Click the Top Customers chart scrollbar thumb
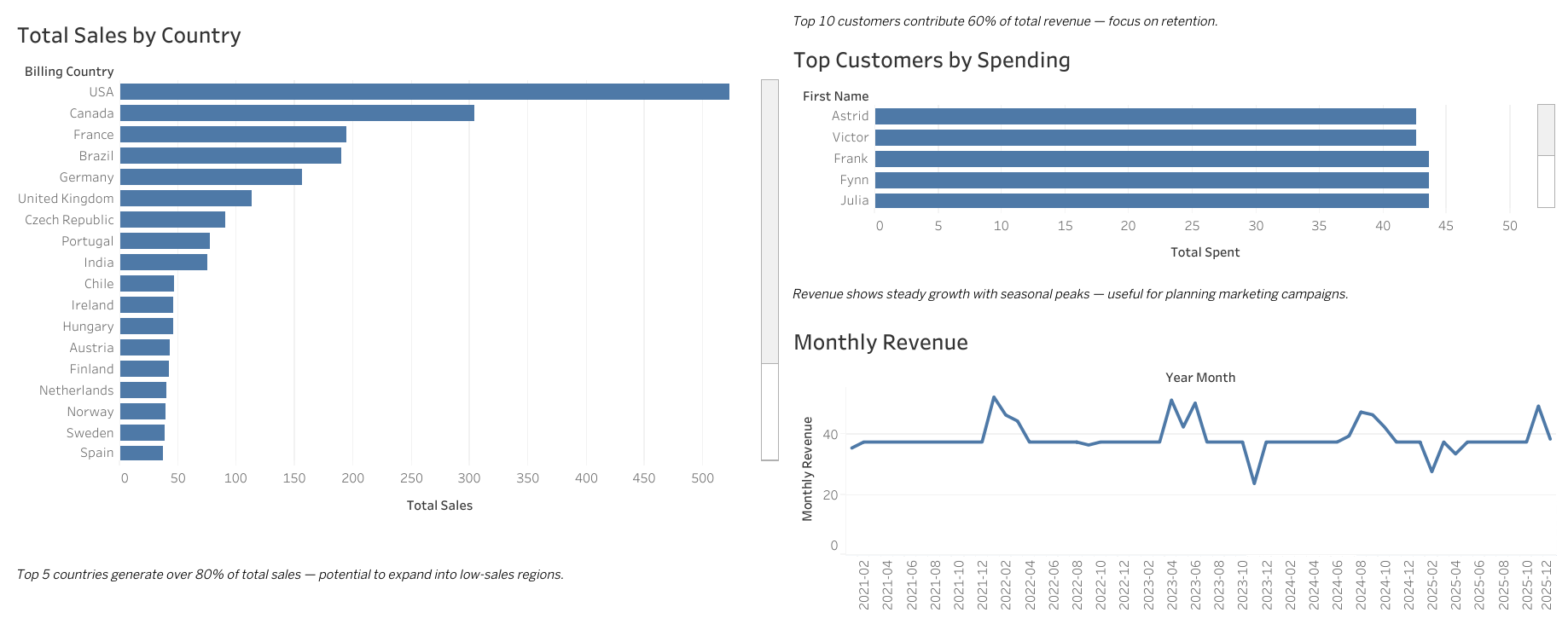This screenshot has height=630, width=1568. point(1546,130)
